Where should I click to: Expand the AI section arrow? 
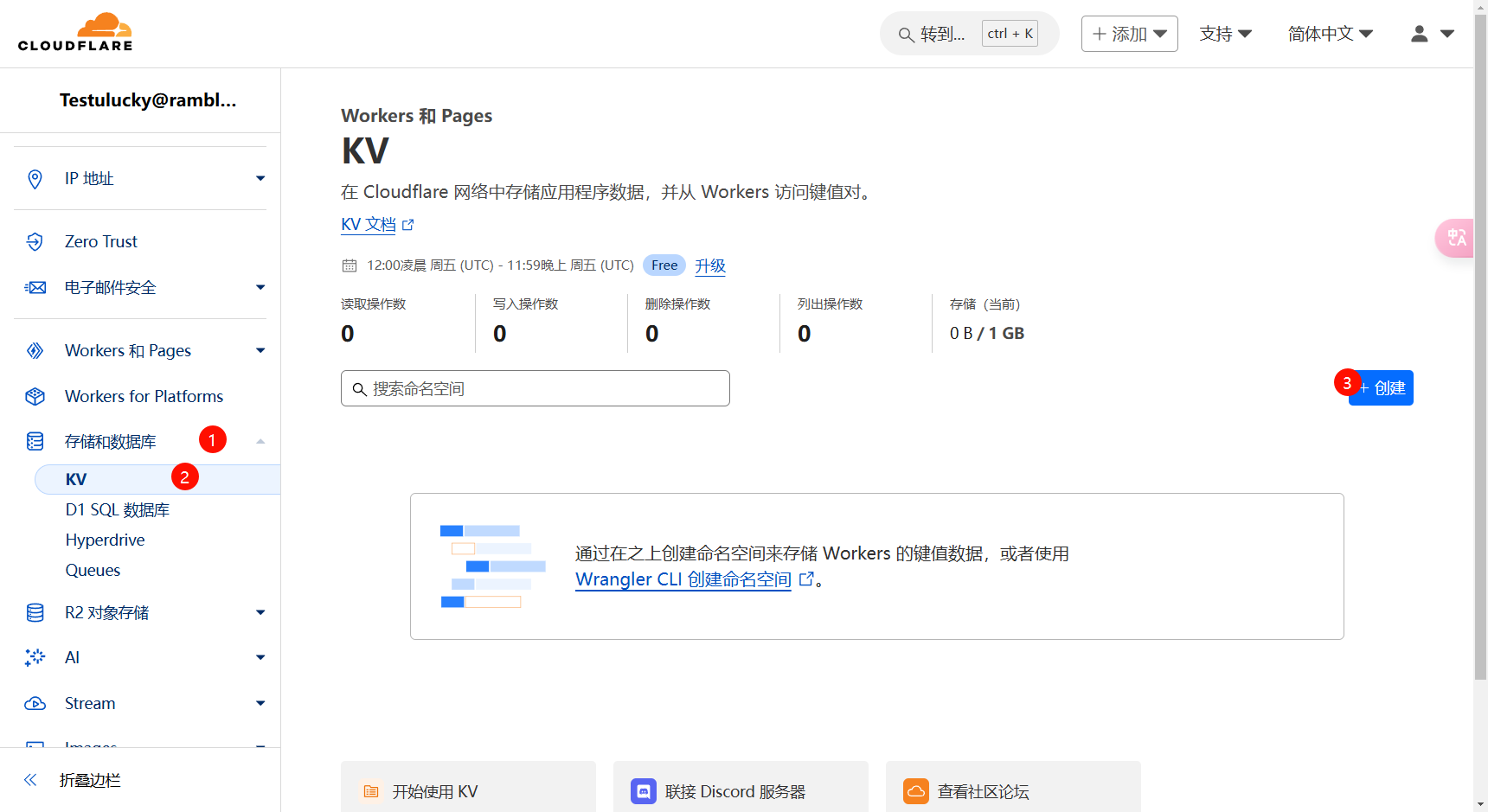tap(260, 657)
